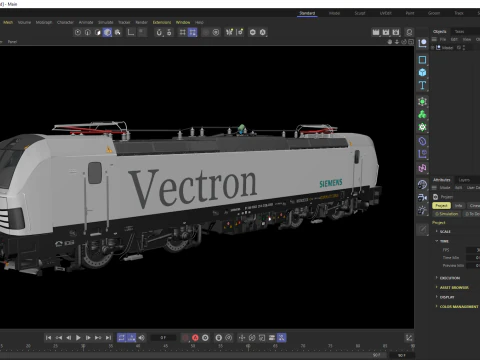Select the Null object tool icon
The image size is (480, 360).
click(x=422, y=43)
